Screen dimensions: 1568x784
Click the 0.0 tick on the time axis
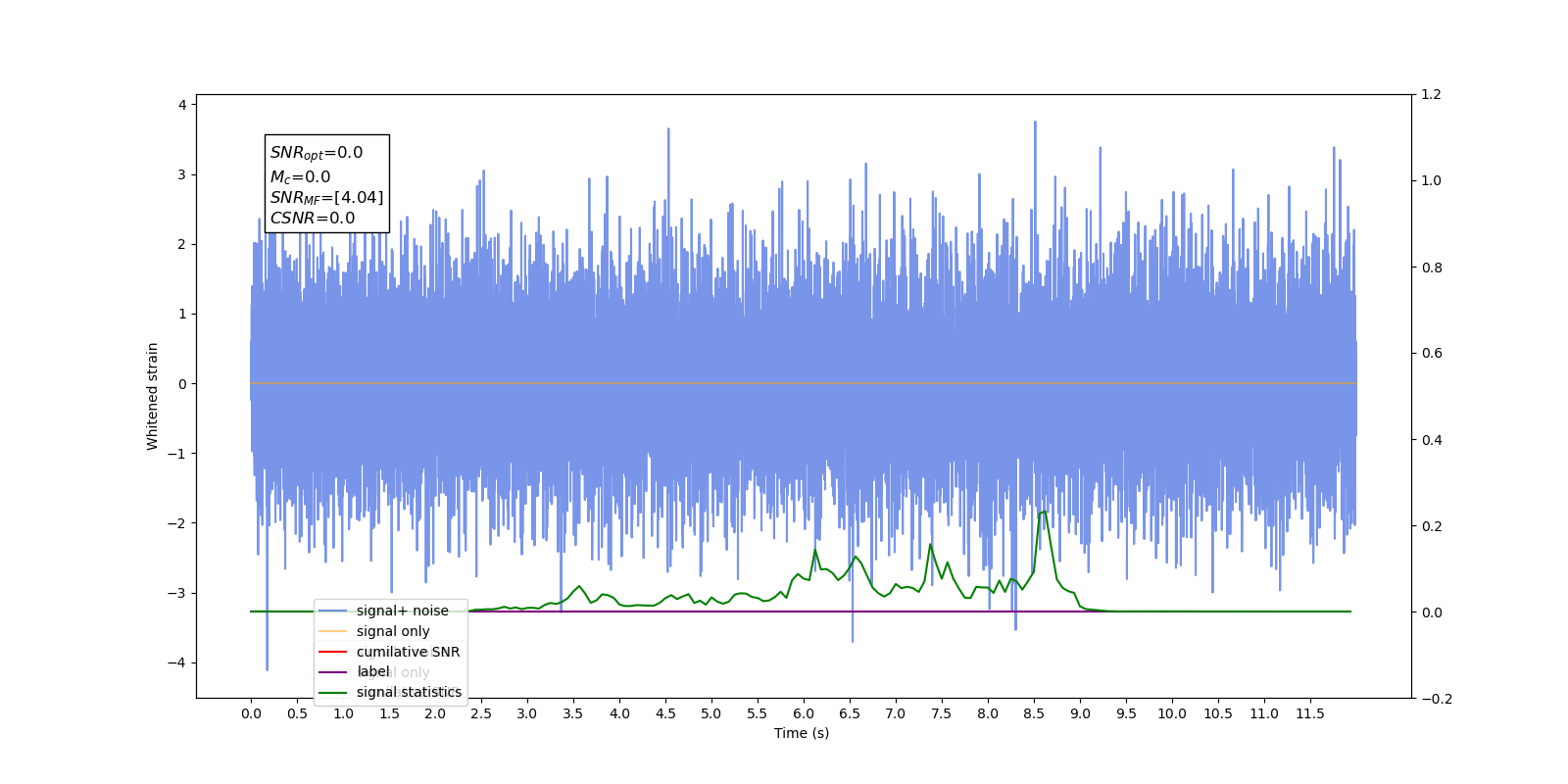(x=251, y=713)
